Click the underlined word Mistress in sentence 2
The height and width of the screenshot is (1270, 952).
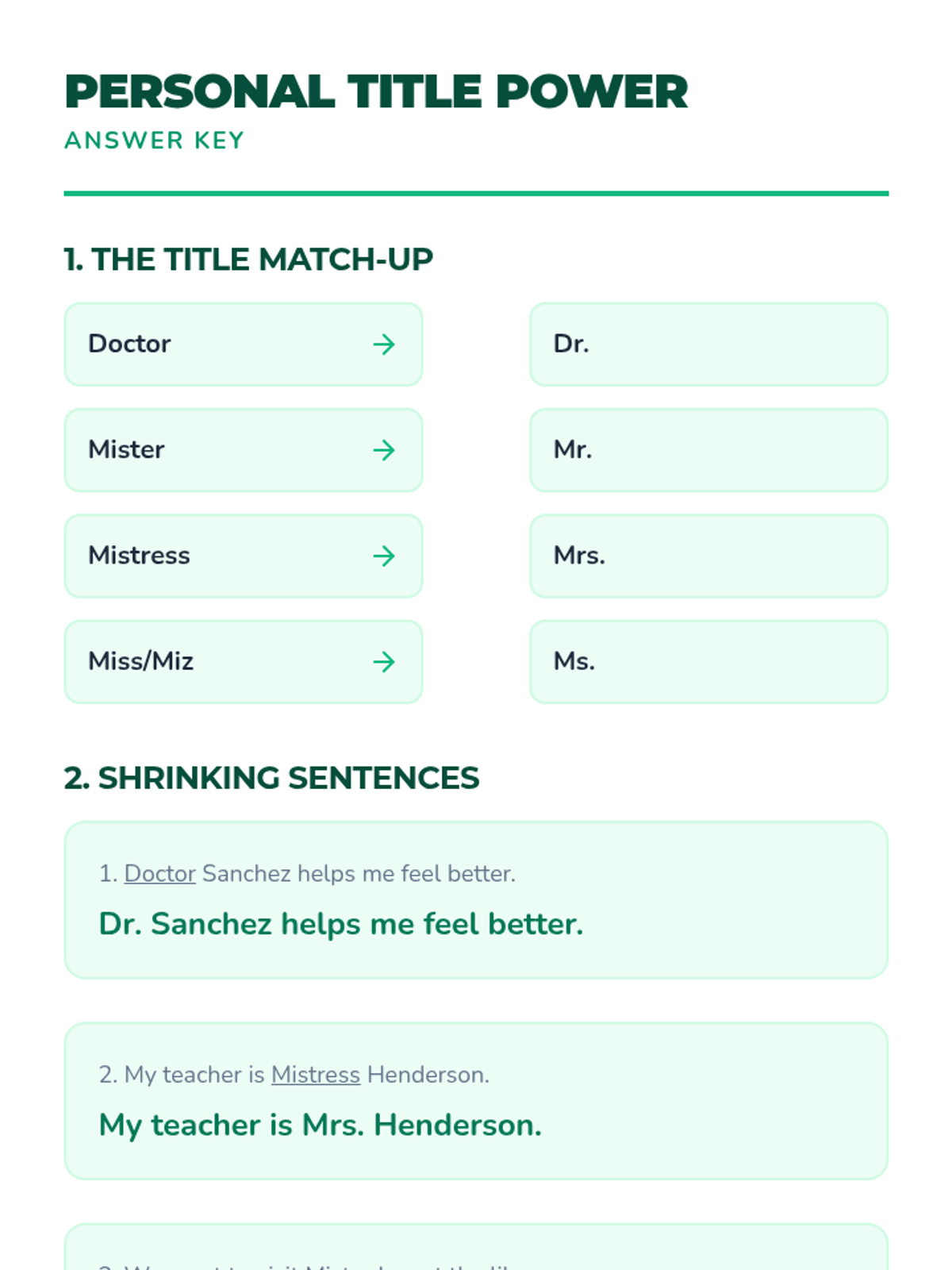tap(315, 1075)
